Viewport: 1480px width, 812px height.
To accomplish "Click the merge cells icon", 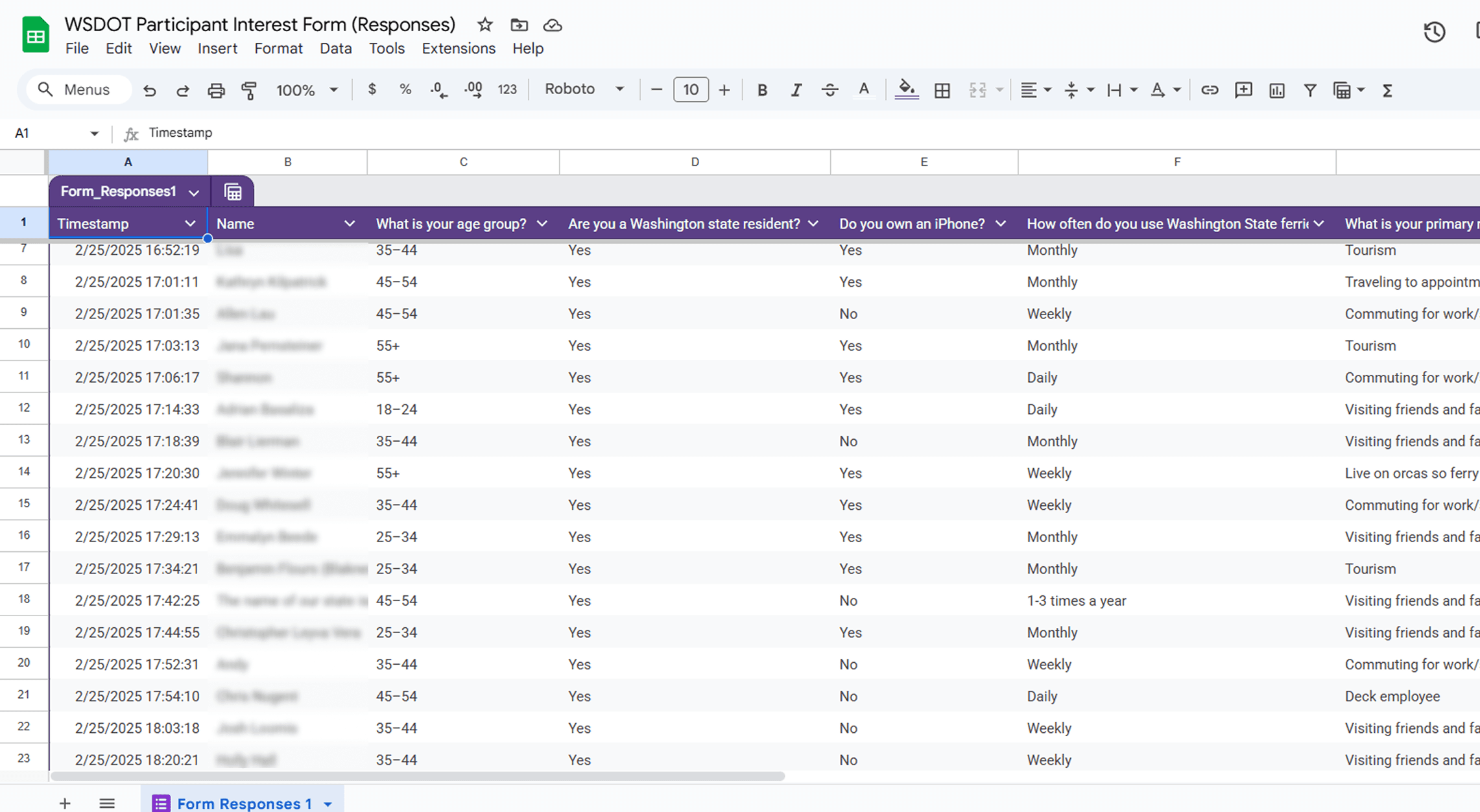I will pyautogui.click(x=977, y=90).
